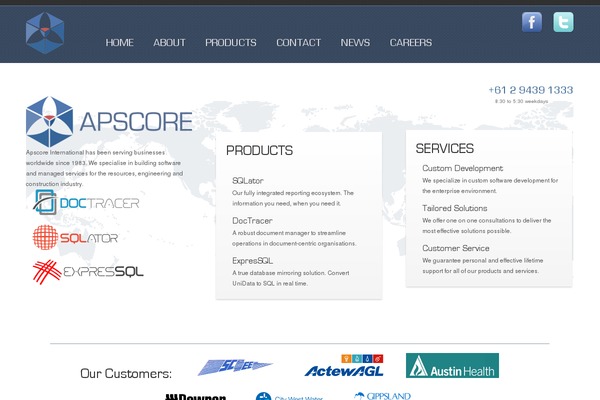This screenshot has width=600, height=400.
Task: Click the Downer customer logo
Action: point(196,397)
